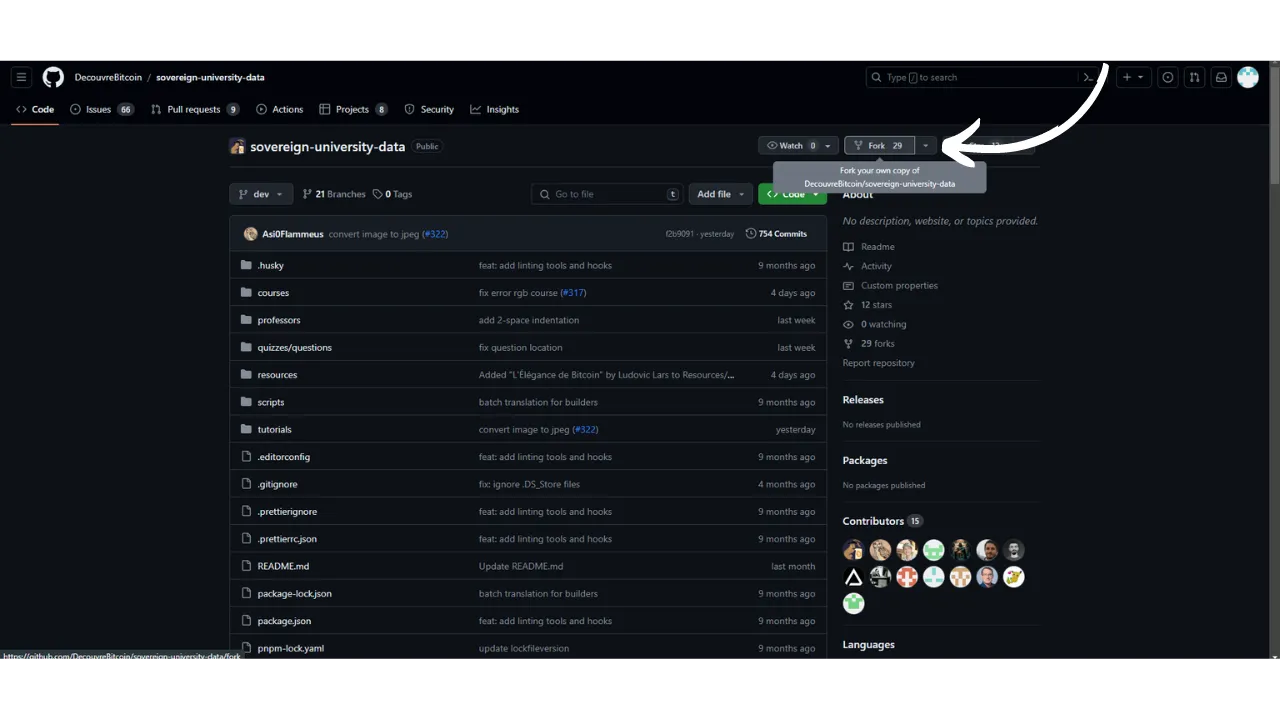Open the notifications inbox icon
This screenshot has height=720, width=1280.
[x=1221, y=77]
